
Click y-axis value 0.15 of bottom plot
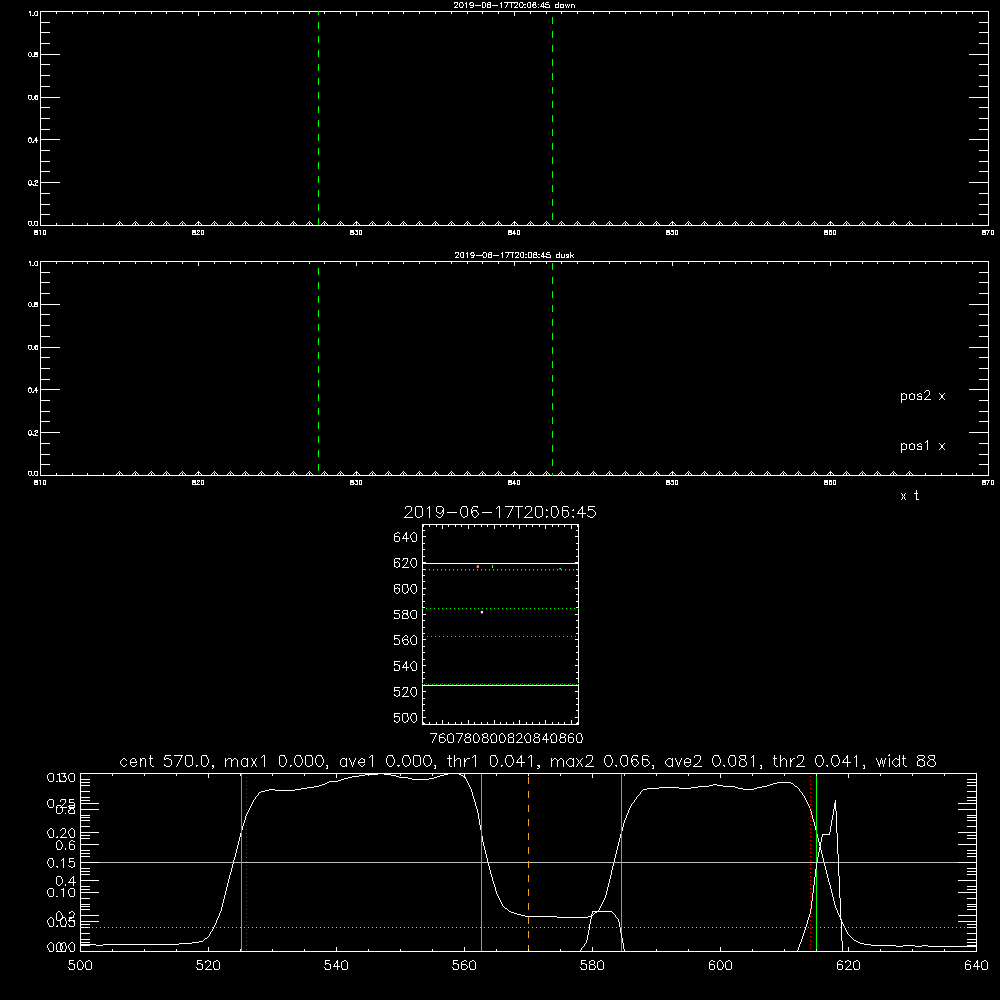[x=61, y=863]
